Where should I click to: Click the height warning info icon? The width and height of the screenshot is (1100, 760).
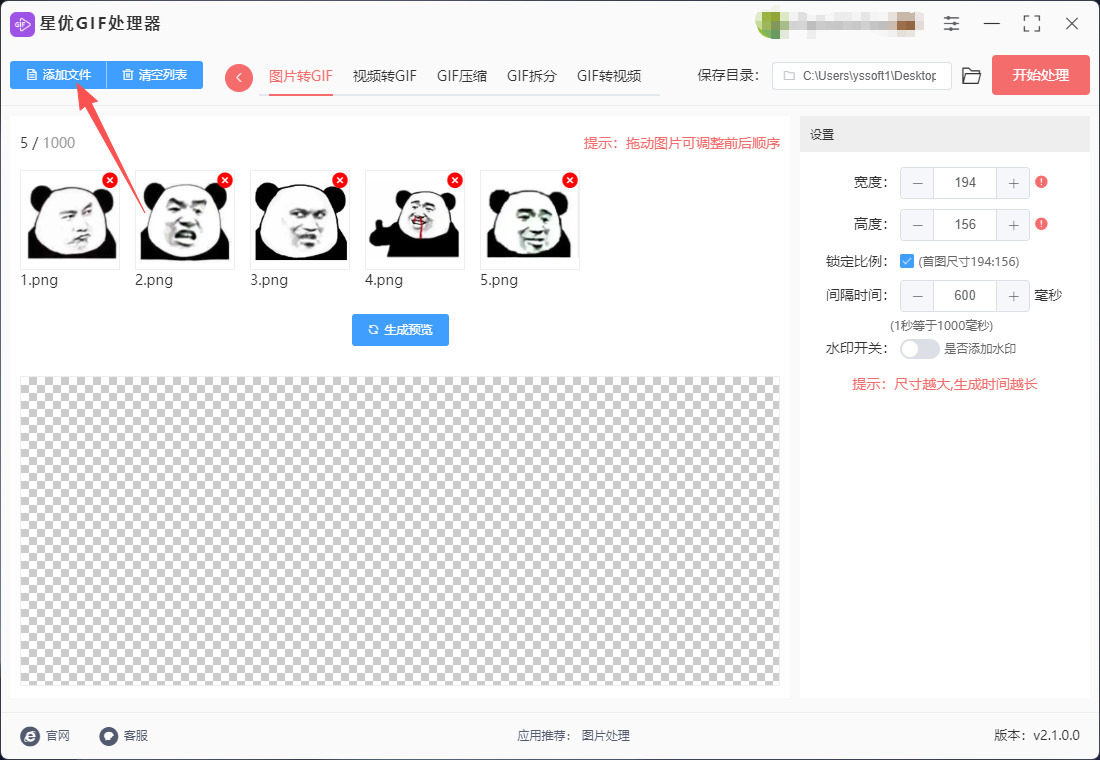(1041, 225)
